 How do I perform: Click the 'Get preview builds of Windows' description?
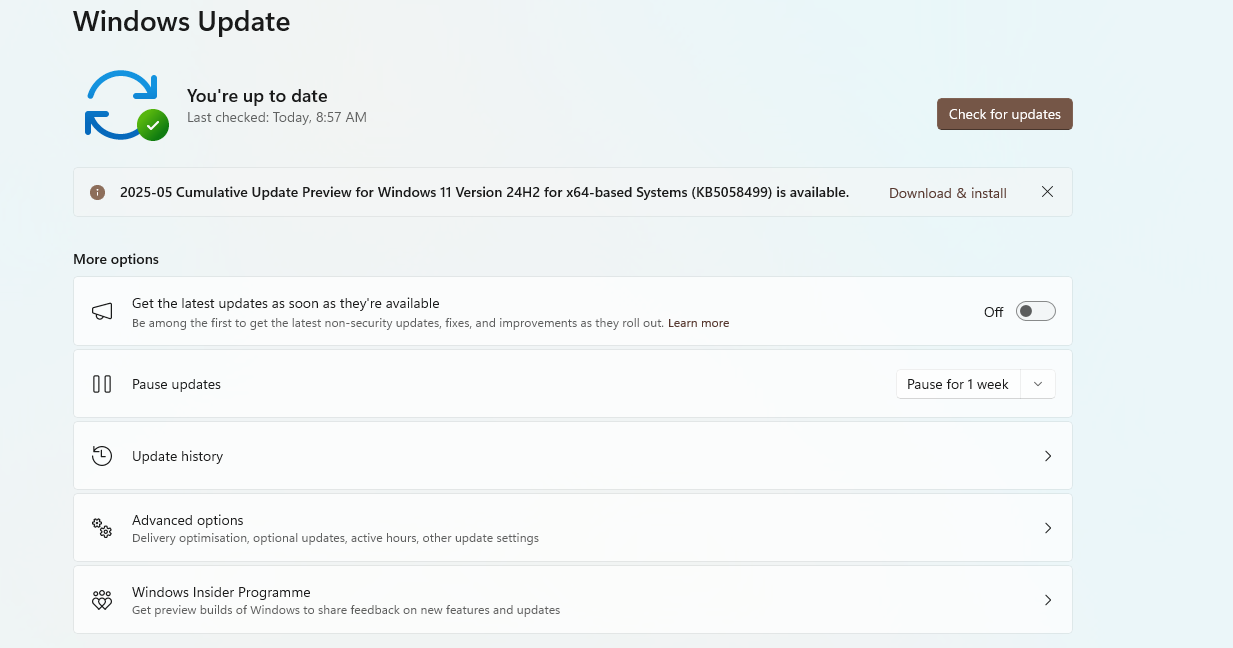[346, 610]
